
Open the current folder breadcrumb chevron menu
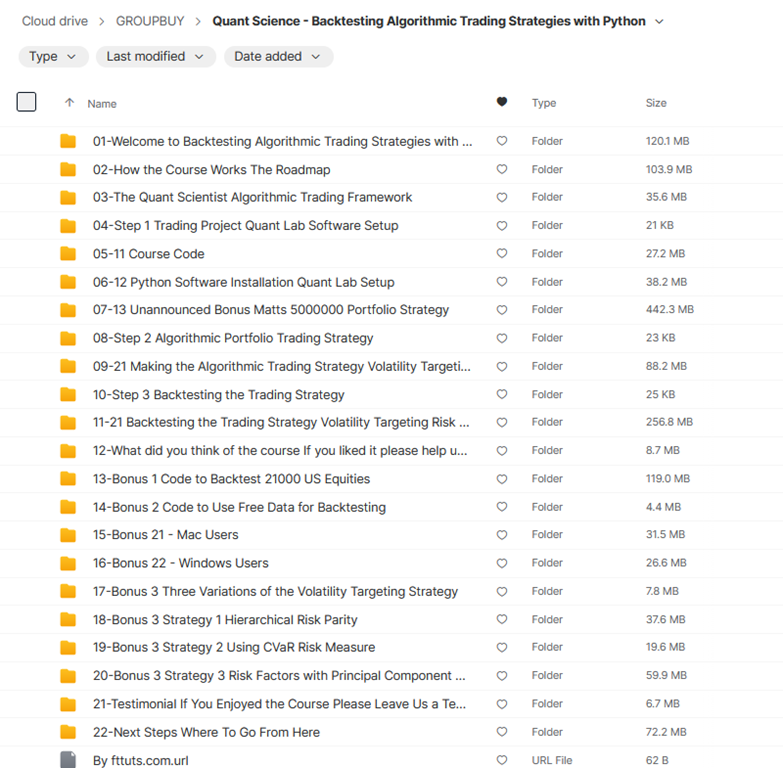[x=659, y=21]
